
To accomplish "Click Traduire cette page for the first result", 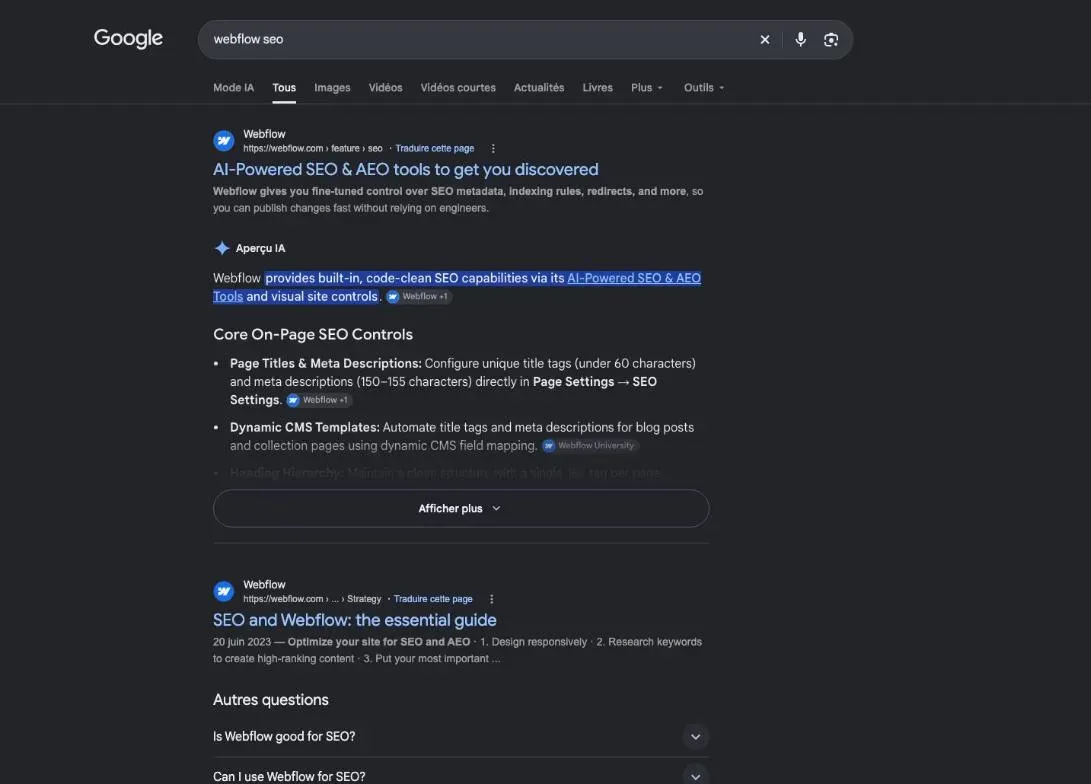I will [435, 148].
